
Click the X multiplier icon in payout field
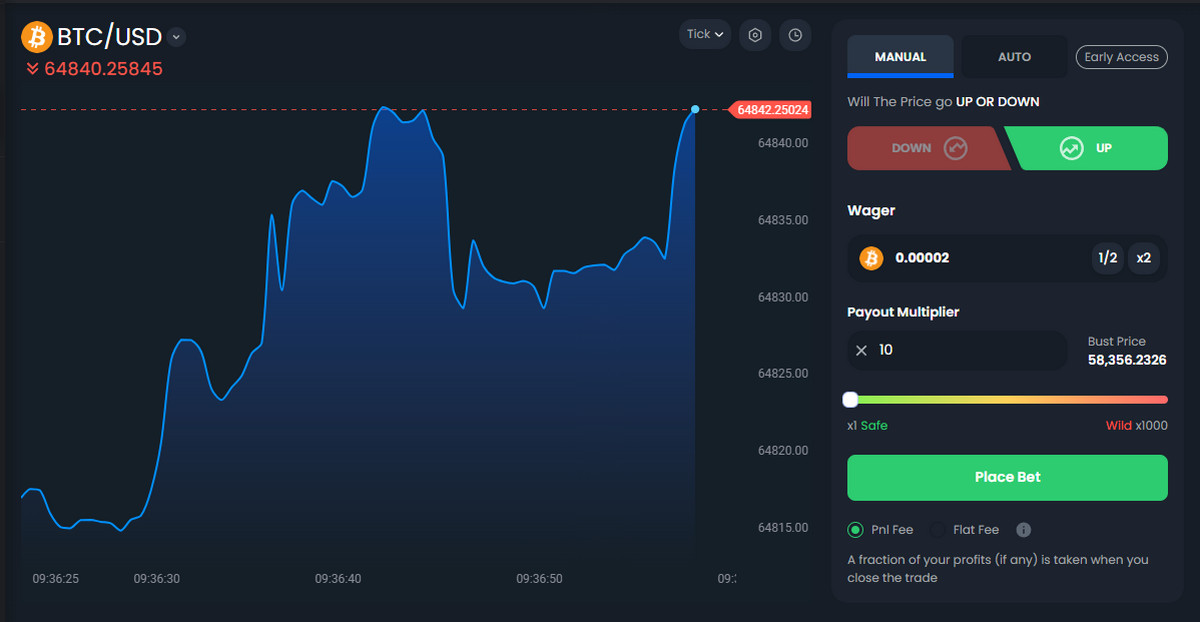click(862, 351)
